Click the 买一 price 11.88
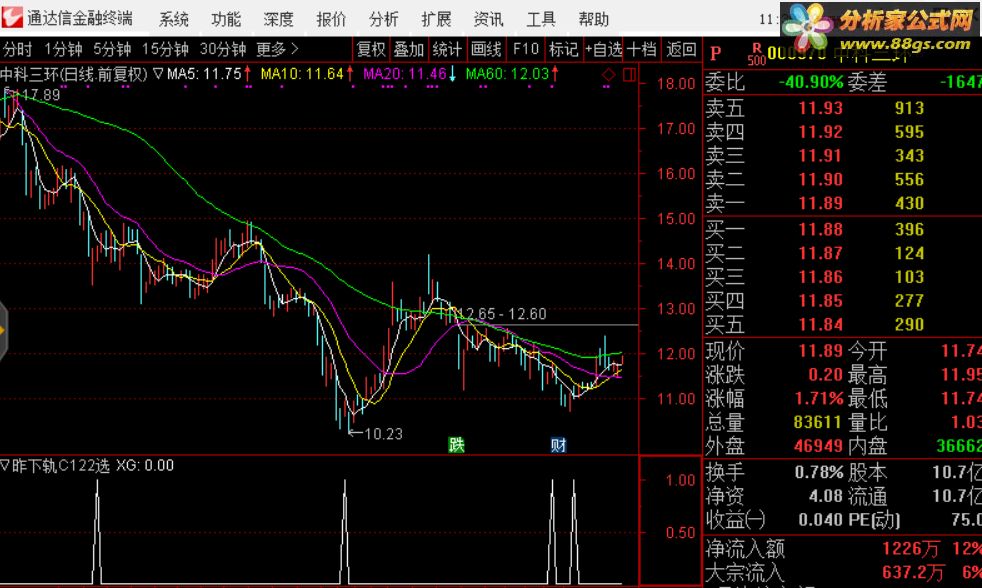Viewport: 982px width, 588px height. click(820, 229)
